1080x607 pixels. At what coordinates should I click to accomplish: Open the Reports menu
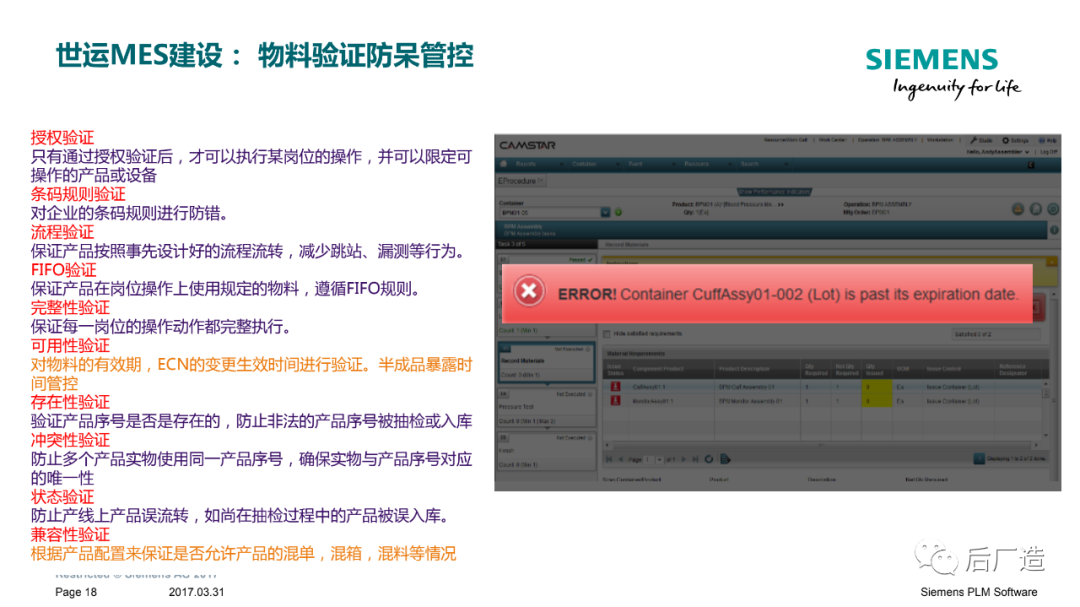click(x=526, y=163)
